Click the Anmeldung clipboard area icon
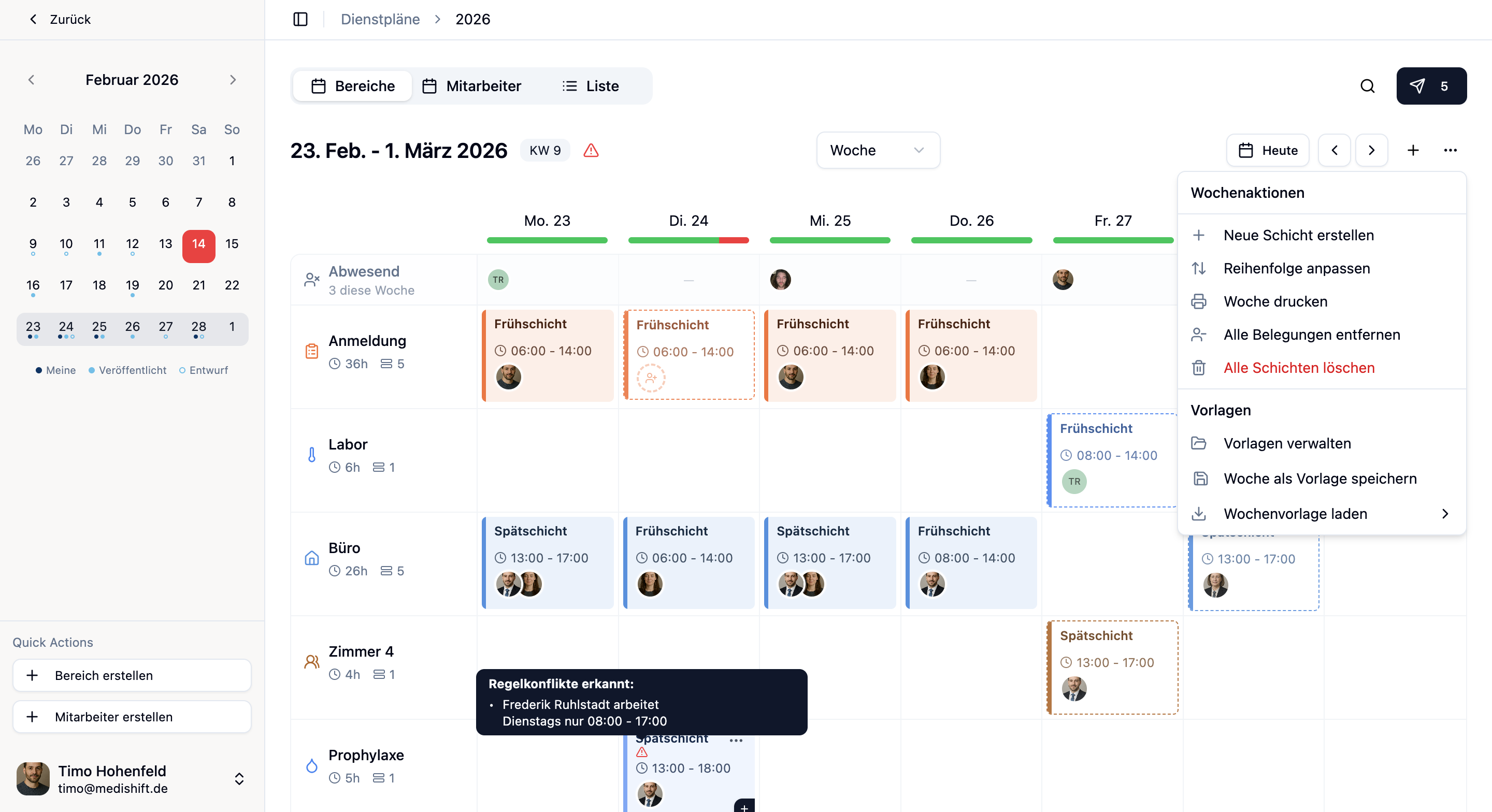This screenshot has height=812, width=1492. tap(311, 352)
